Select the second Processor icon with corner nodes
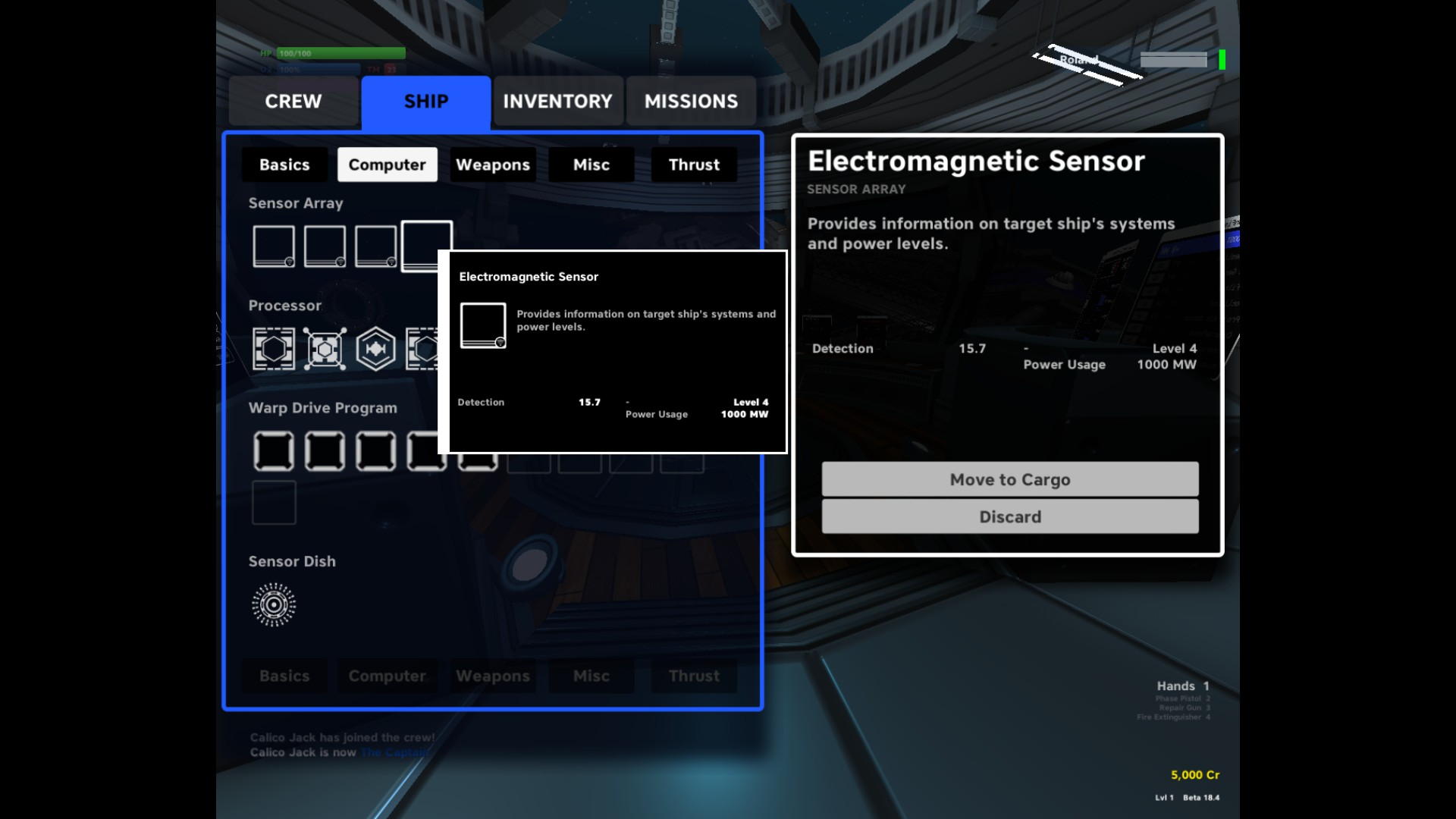Image resolution: width=1456 pixels, height=819 pixels. tap(325, 349)
